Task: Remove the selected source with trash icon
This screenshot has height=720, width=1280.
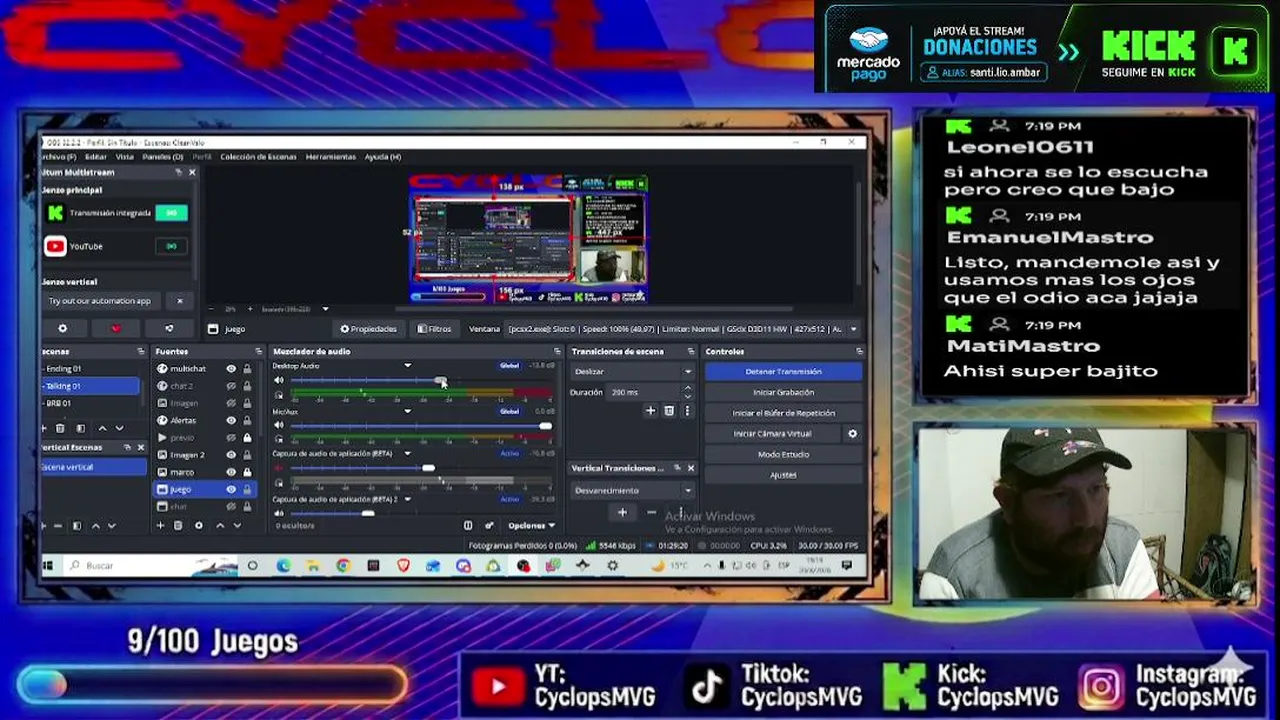Action: click(x=178, y=525)
